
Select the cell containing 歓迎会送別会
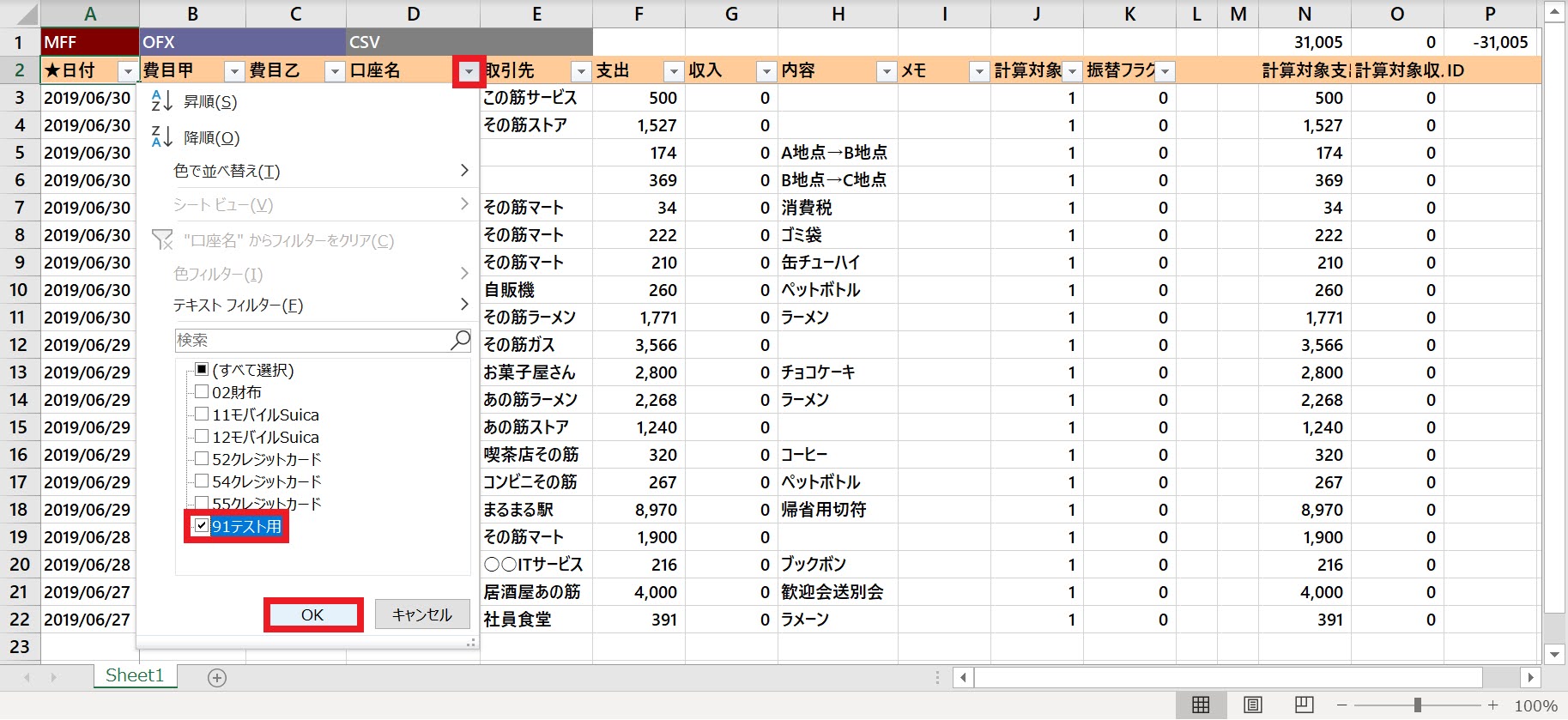click(838, 592)
